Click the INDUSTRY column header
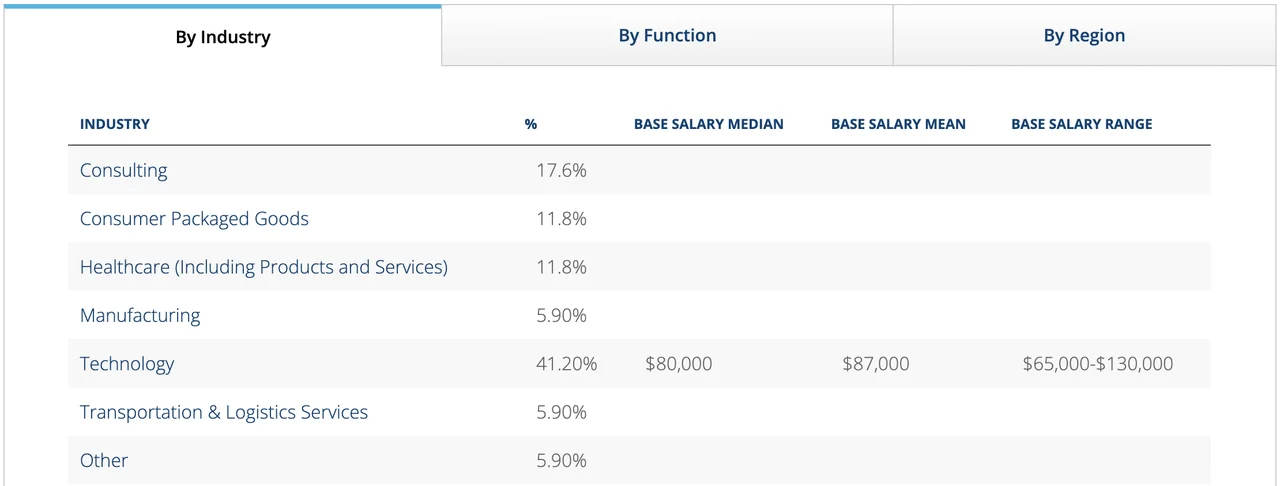Screen dimensions: 1280x486 pos(115,124)
